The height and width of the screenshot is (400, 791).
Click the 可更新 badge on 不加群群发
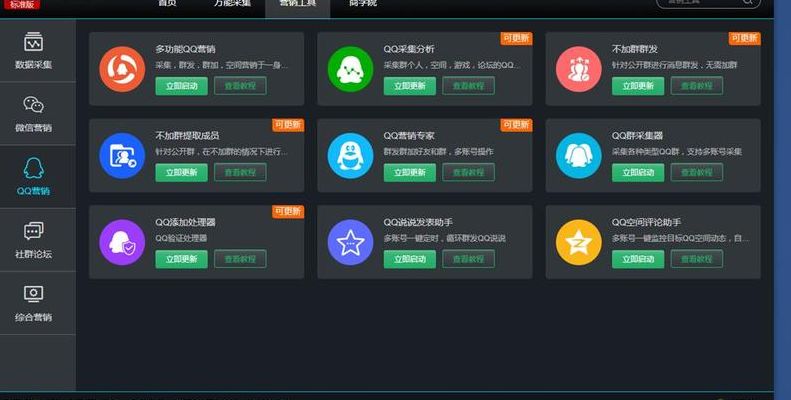745,38
